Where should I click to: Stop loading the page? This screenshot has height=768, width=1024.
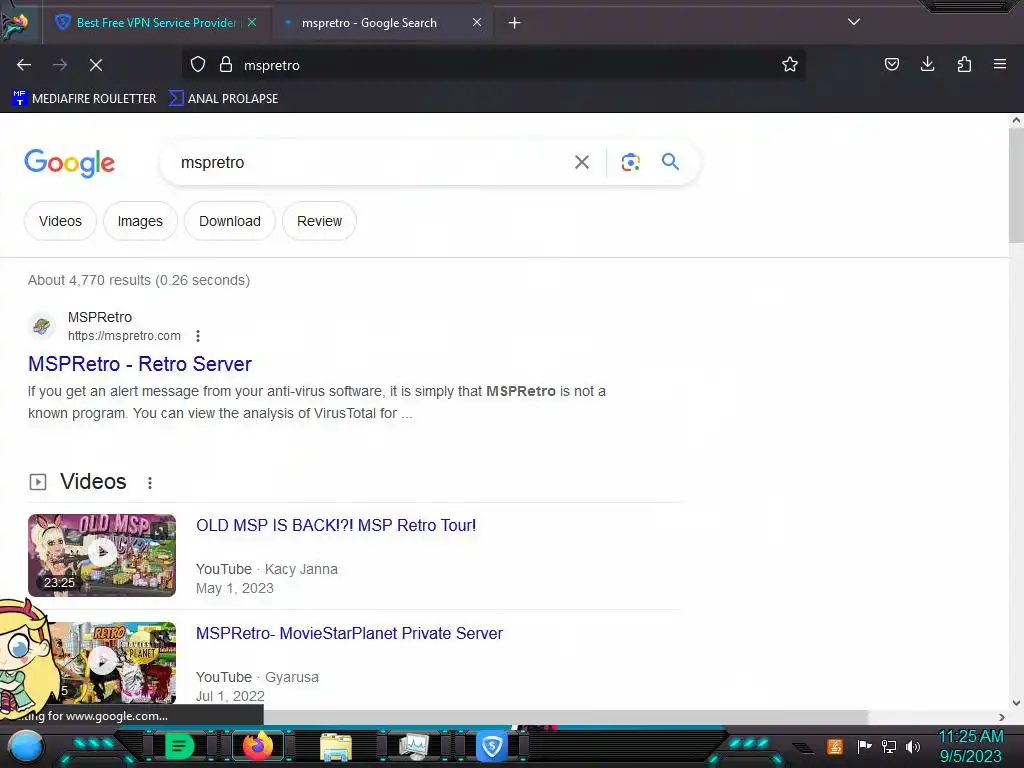click(95, 65)
